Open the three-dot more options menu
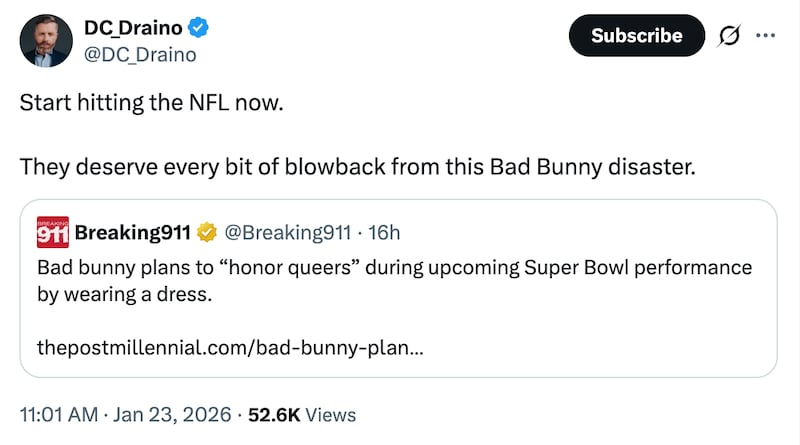Viewport: 800px width, 445px height. (766, 36)
